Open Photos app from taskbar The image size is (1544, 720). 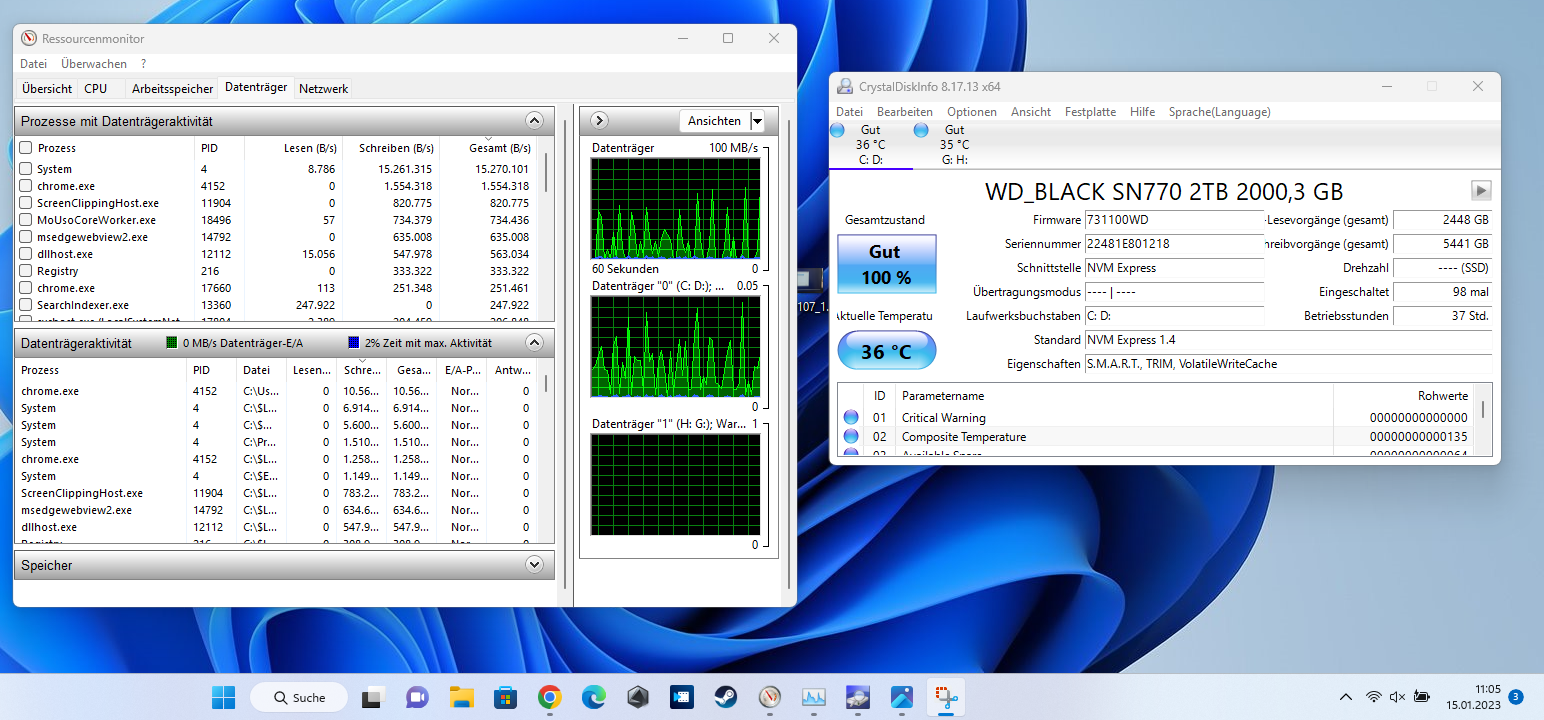901,697
